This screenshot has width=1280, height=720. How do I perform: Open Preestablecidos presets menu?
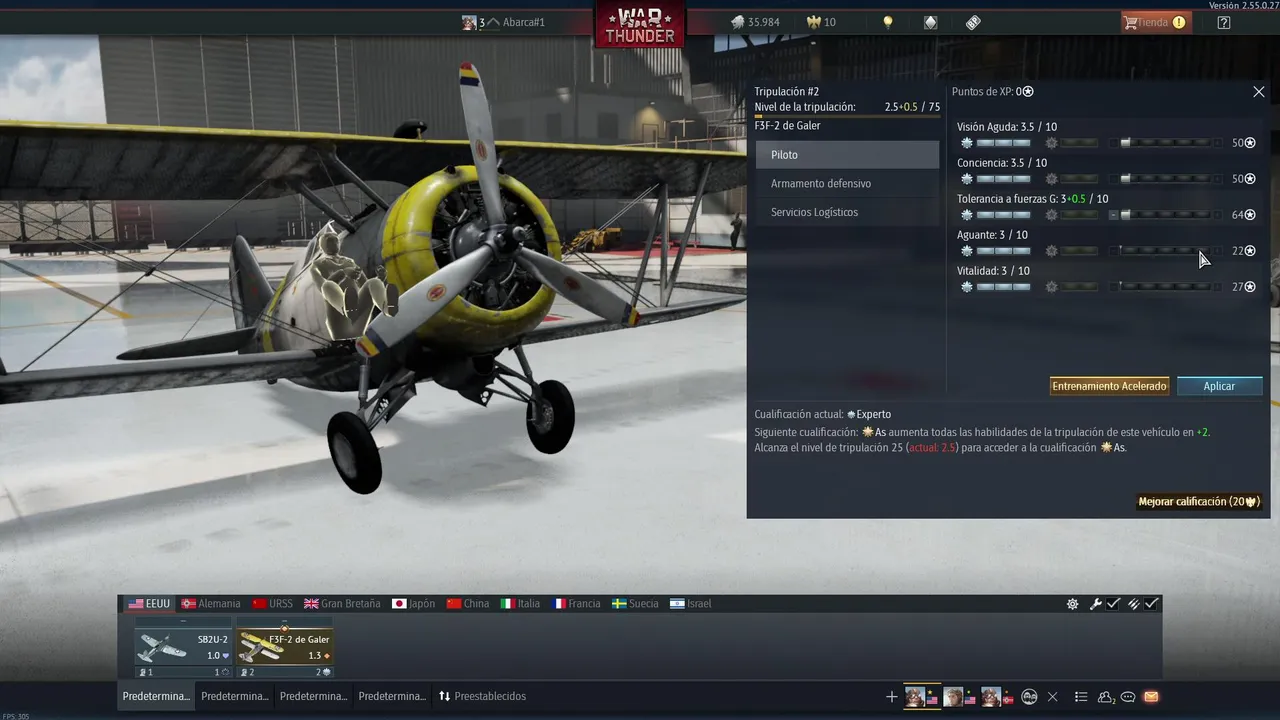[x=482, y=696]
